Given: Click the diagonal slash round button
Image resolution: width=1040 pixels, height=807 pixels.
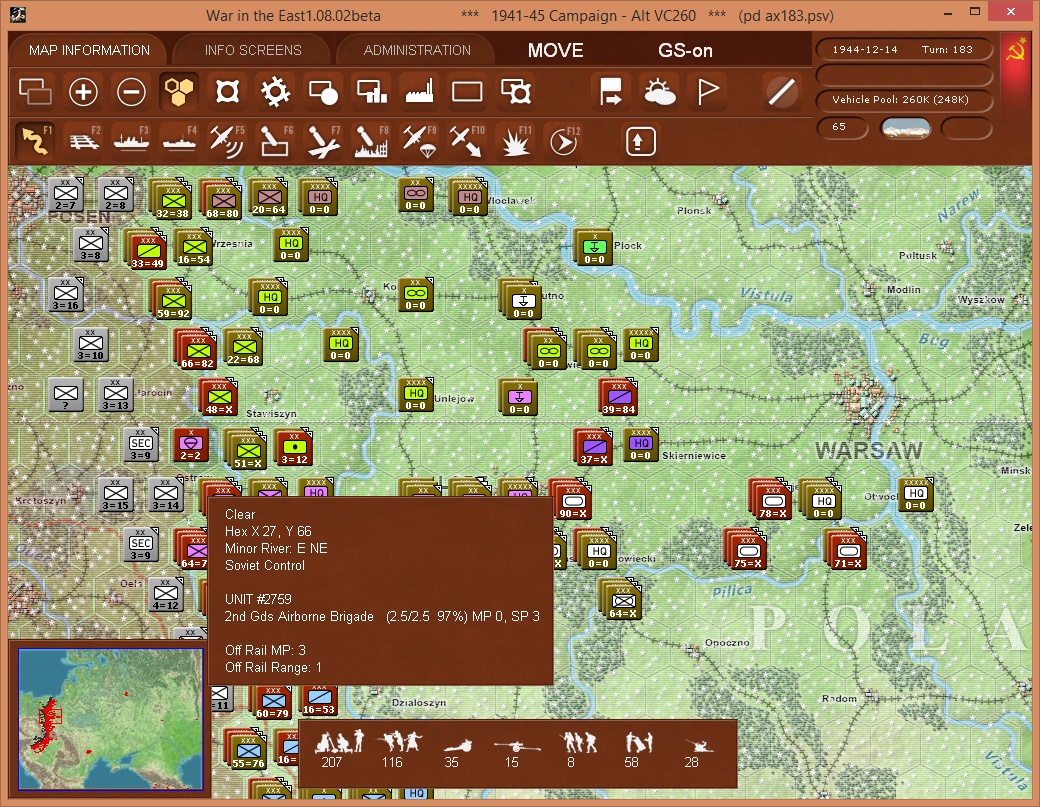Looking at the screenshot, I should 782,92.
